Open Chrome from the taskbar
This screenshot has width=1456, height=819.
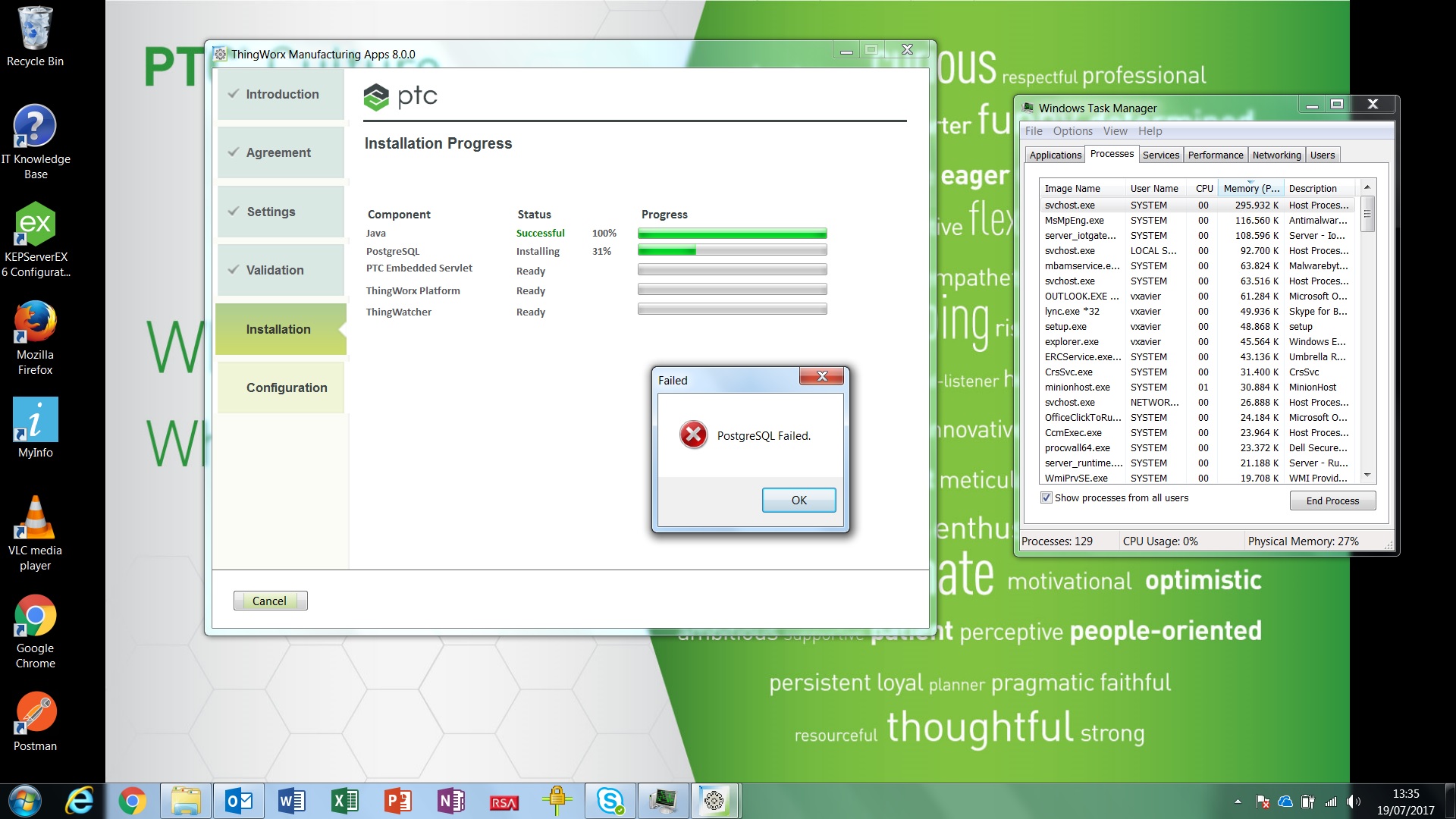click(132, 801)
